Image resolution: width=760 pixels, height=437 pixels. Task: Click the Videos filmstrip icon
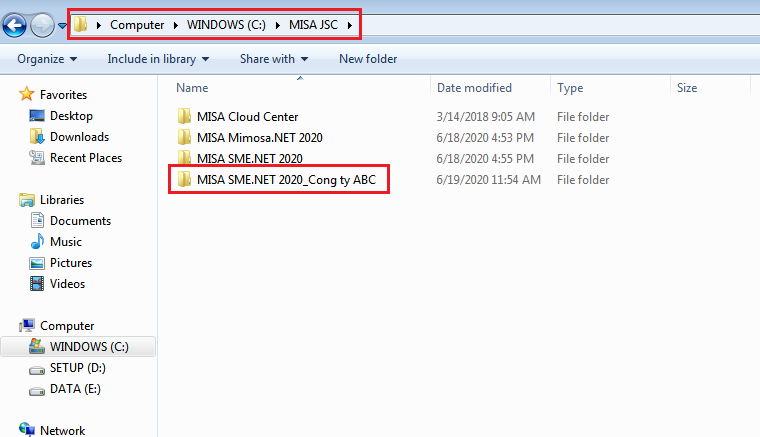click(37, 283)
